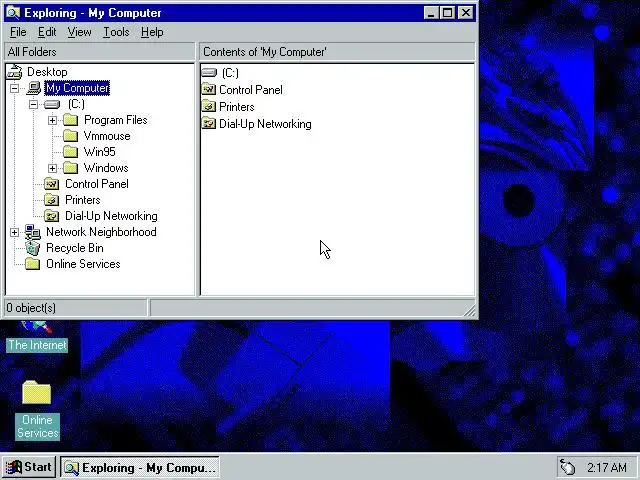Image resolution: width=640 pixels, height=480 pixels.
Task: Select the Desktop label in the tree
Action: pos(47,72)
